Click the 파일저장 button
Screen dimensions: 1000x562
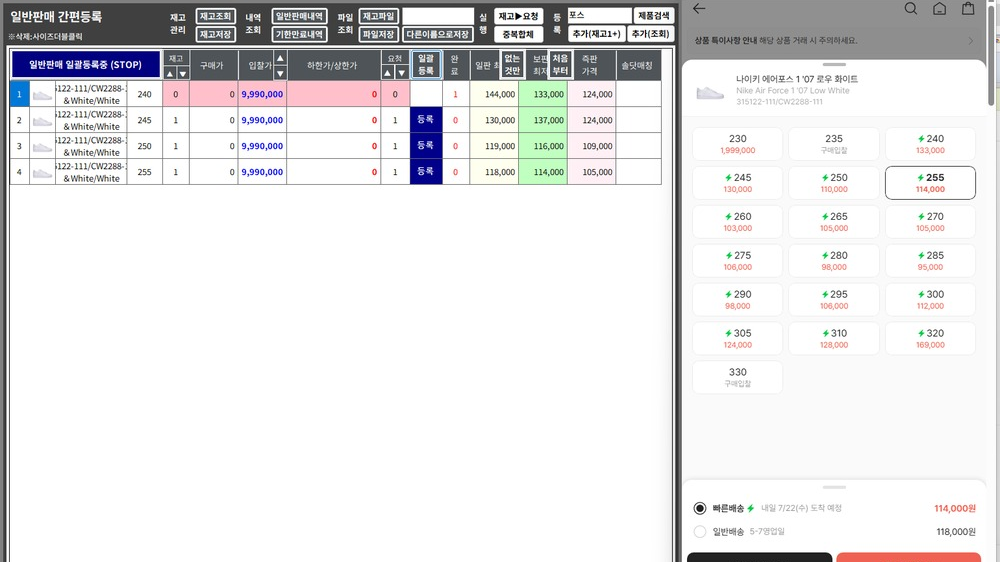click(x=379, y=34)
